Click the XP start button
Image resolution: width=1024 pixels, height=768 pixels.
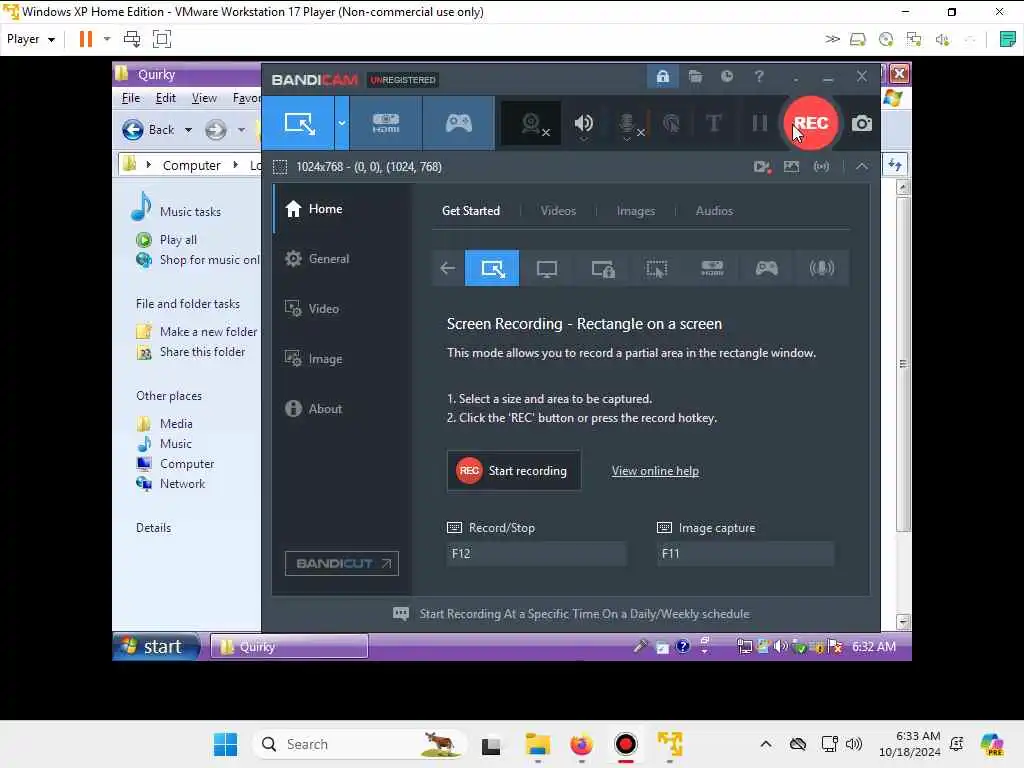click(156, 647)
